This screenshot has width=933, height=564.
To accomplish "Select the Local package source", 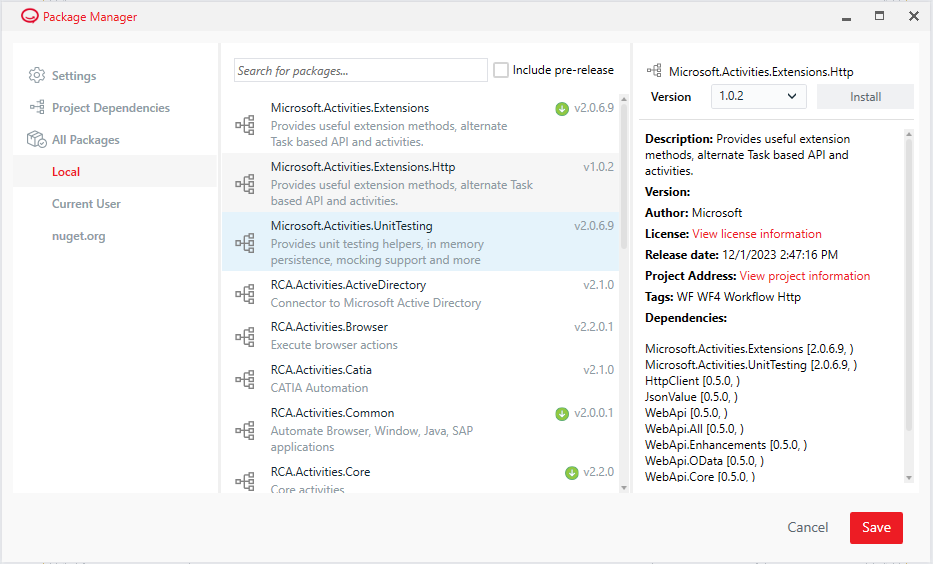I will point(115,171).
